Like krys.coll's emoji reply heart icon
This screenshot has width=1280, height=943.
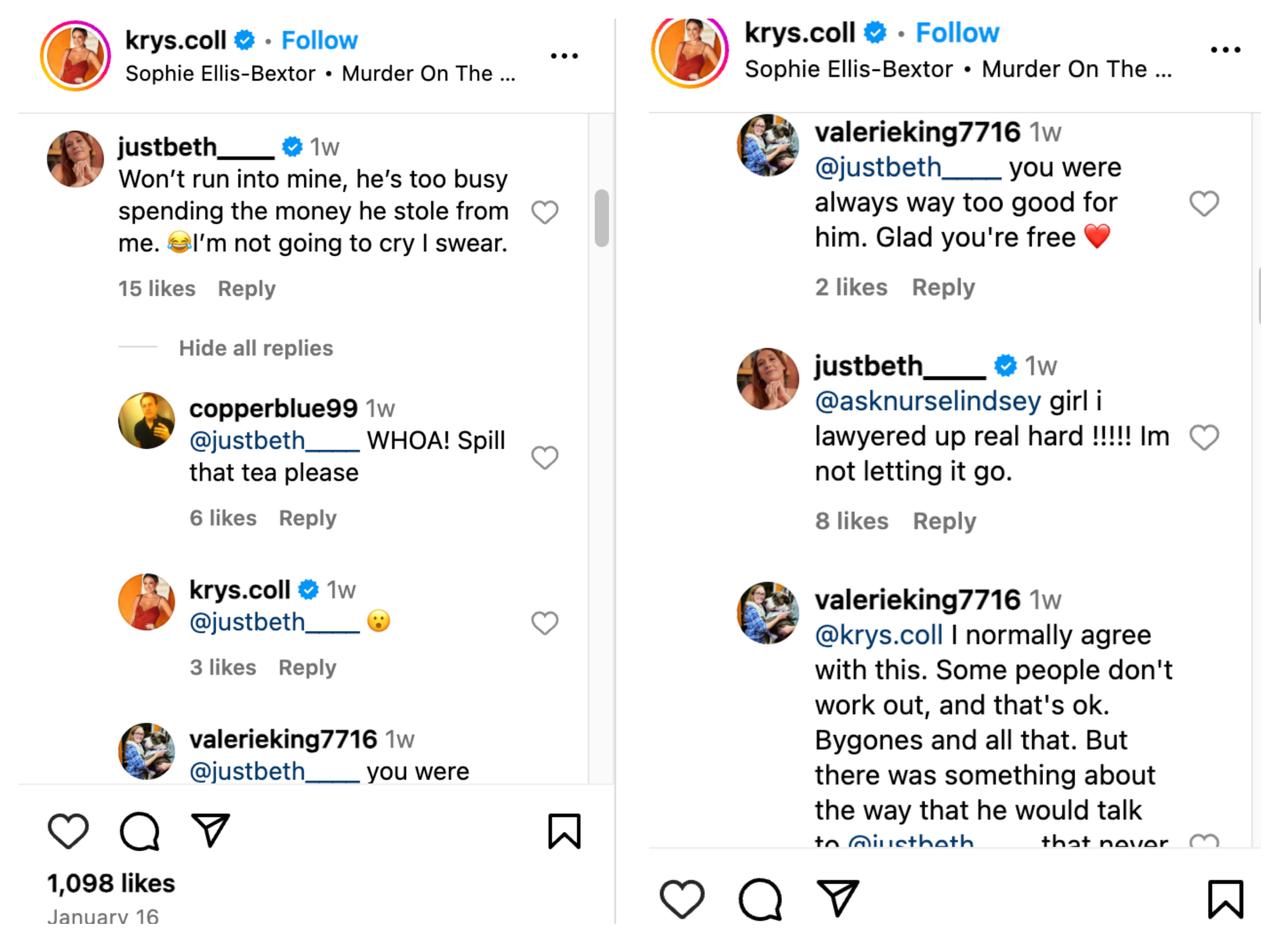pos(544,622)
